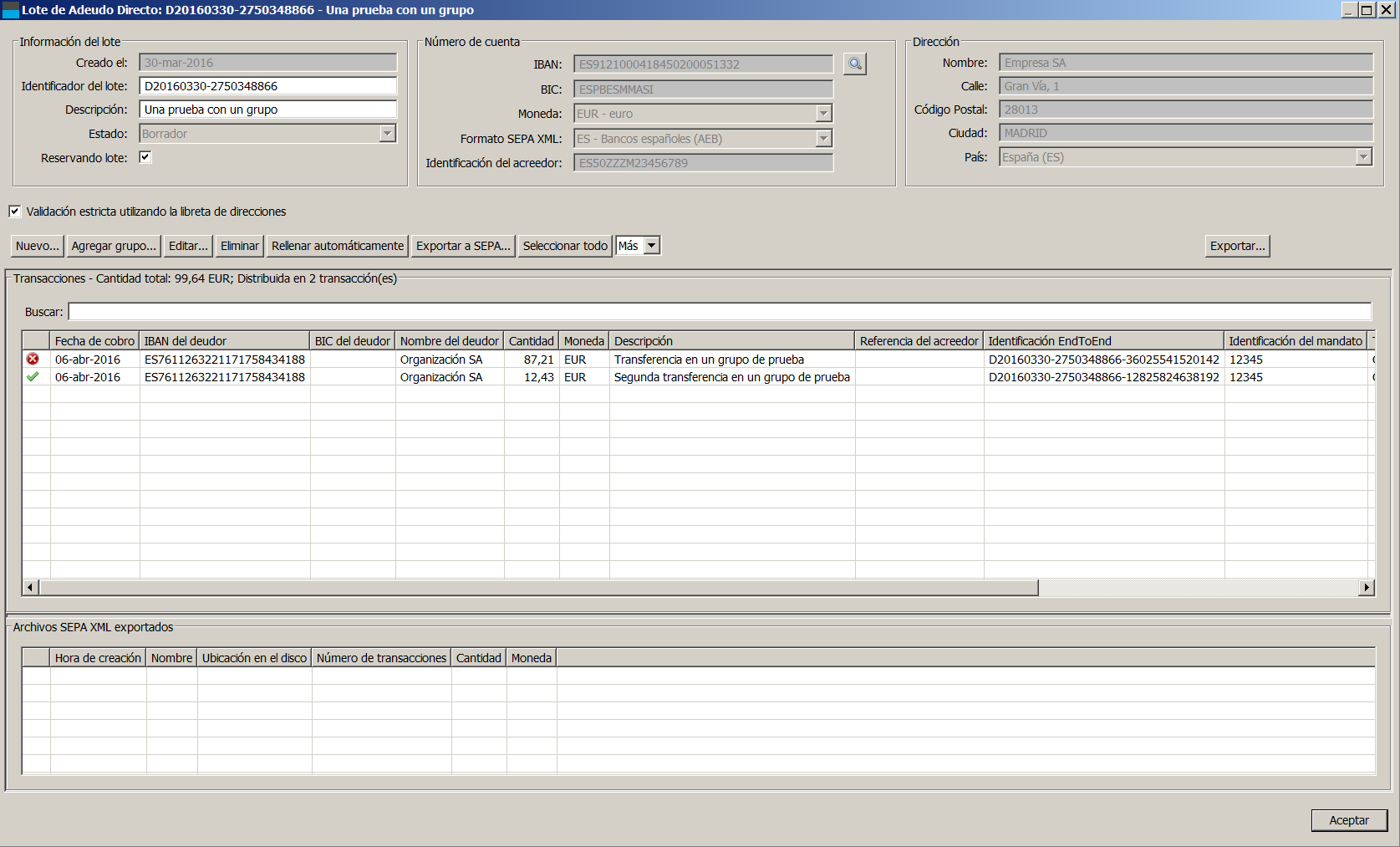
Task: Open the País dropdown
Action: [1363, 157]
